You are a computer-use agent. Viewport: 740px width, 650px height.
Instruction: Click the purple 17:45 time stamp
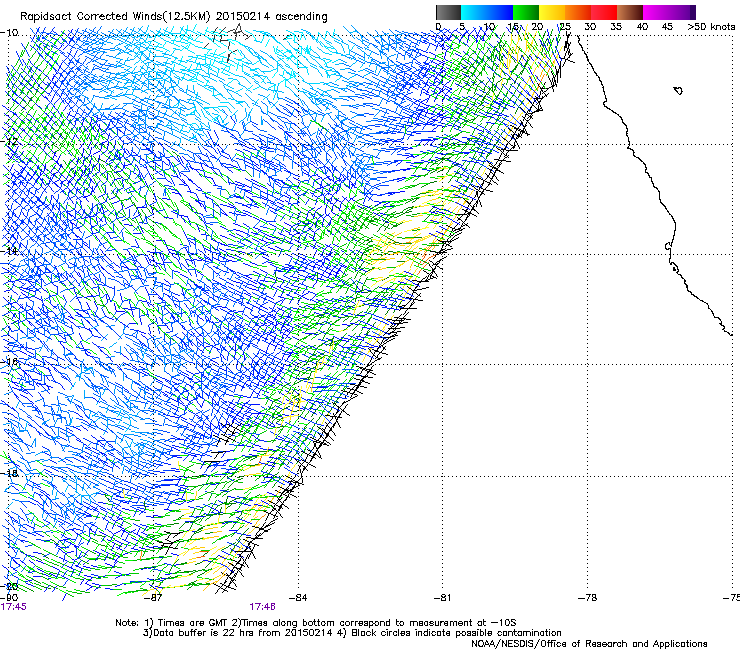tap(14, 607)
